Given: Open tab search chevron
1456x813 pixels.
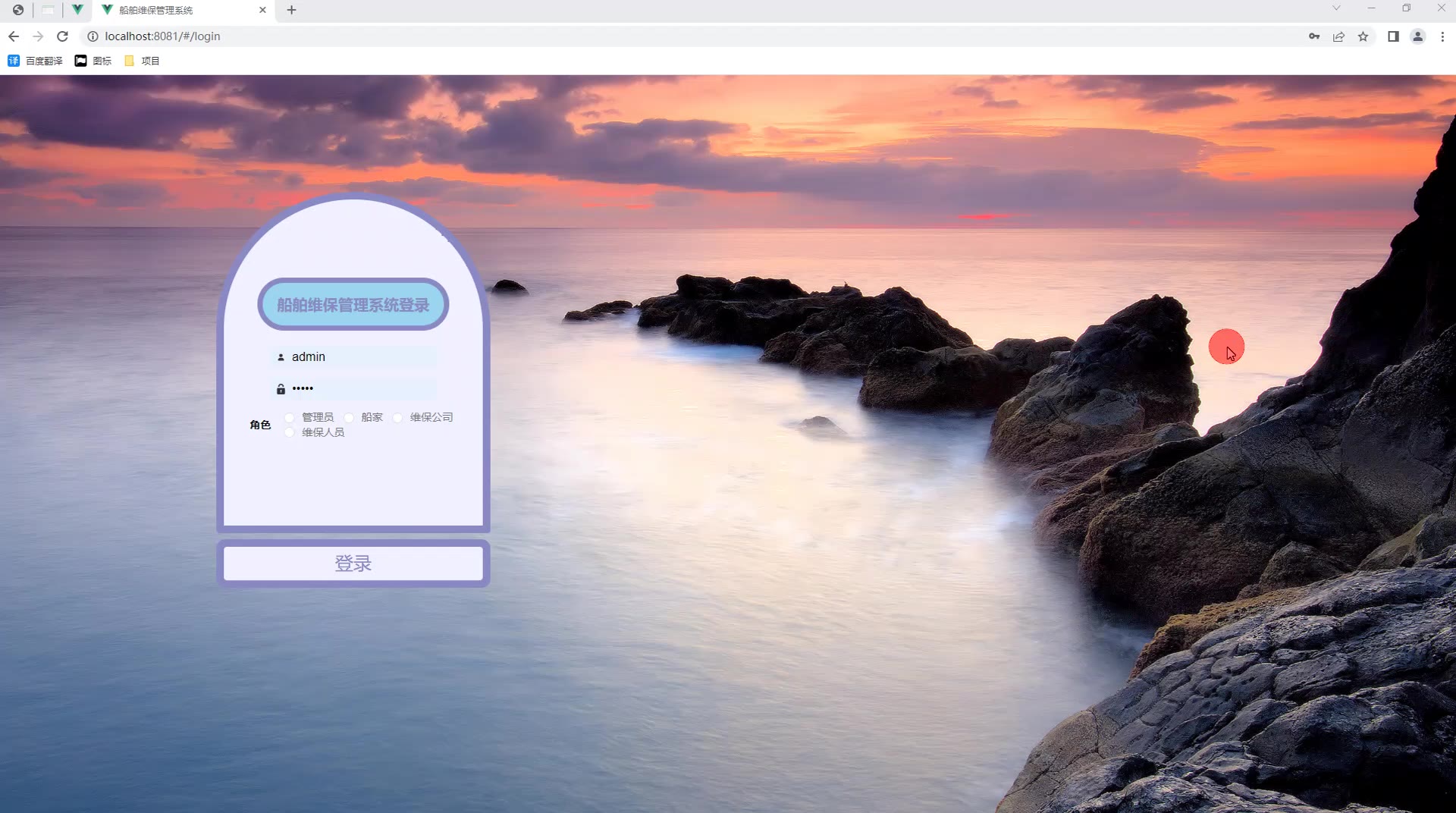Looking at the screenshot, I should (x=1336, y=8).
